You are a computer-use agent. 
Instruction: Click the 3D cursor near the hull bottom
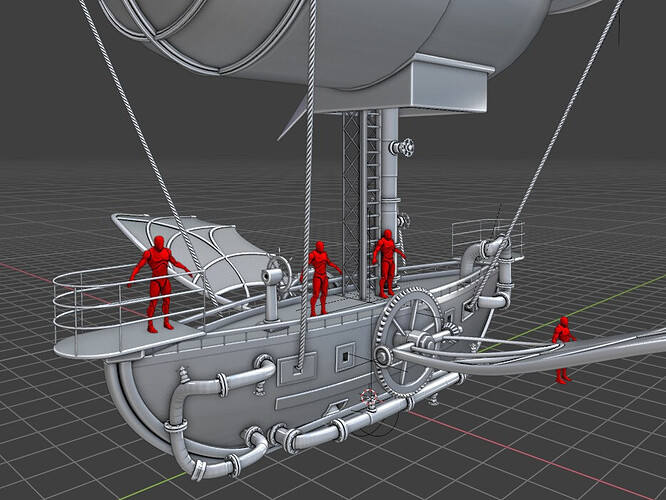[x=369, y=397]
